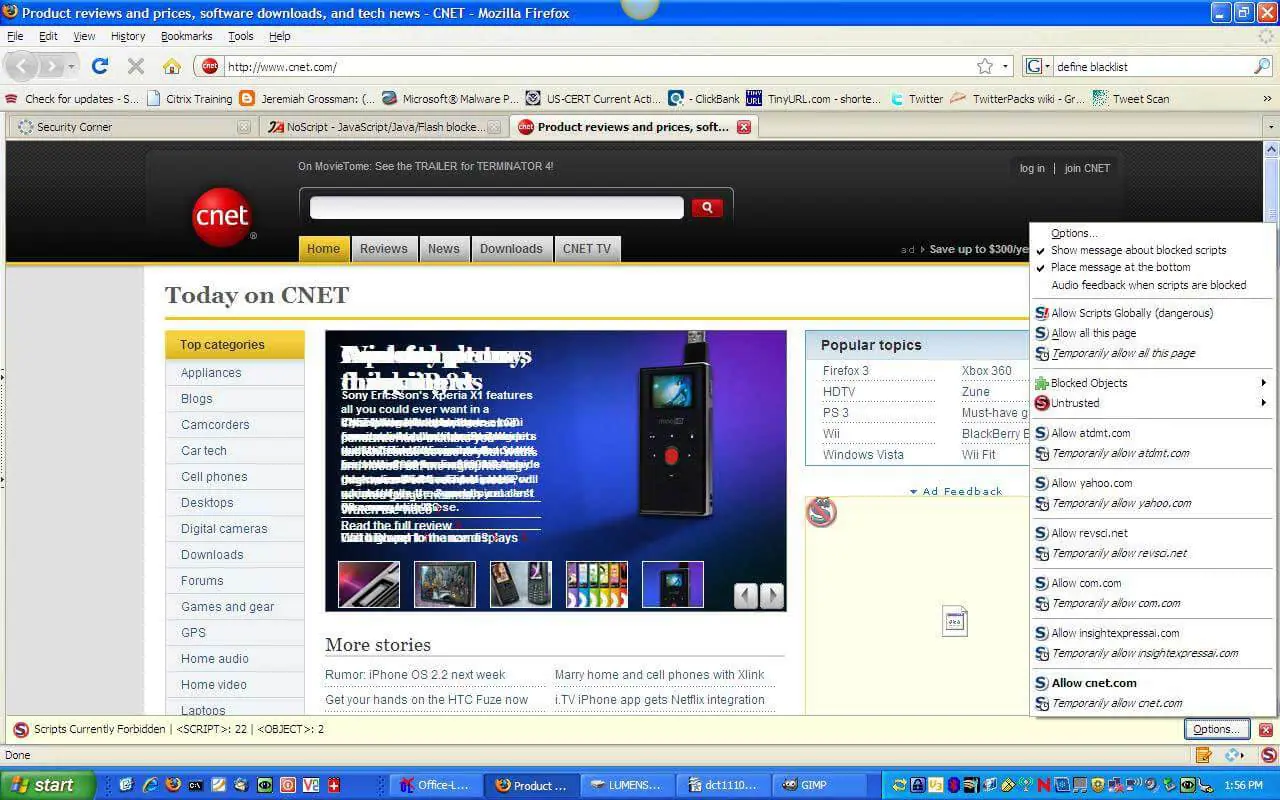Click the Firefox 3 popular topic

coord(846,370)
